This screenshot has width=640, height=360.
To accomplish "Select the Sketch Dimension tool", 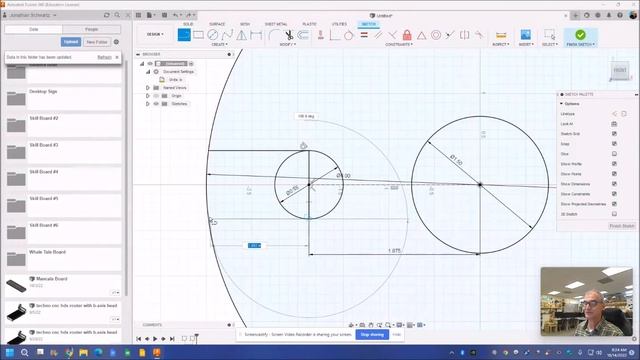I will [x=256, y=35].
